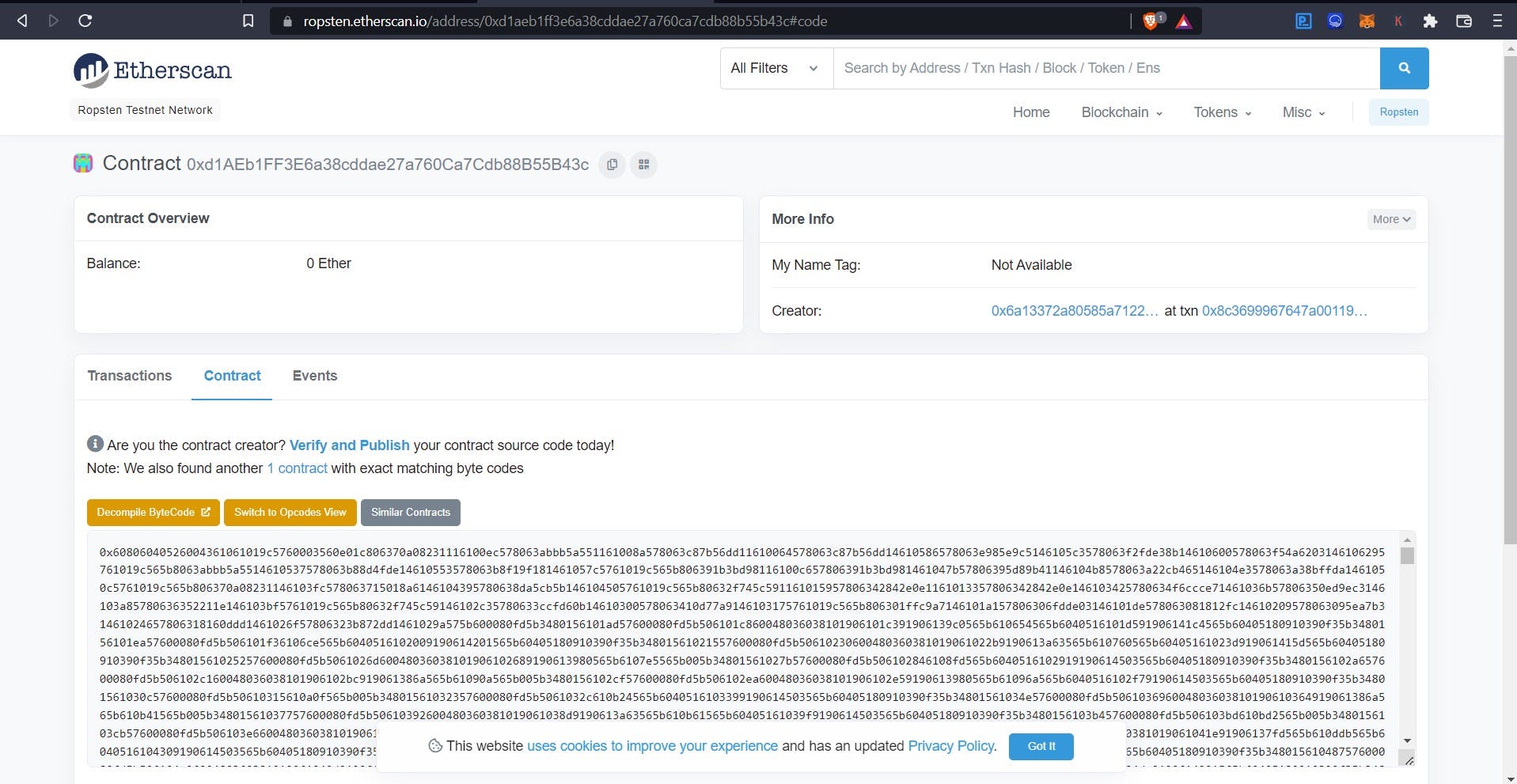Switch to Opcodes View
The image size is (1517, 784).
pyautogui.click(x=290, y=512)
